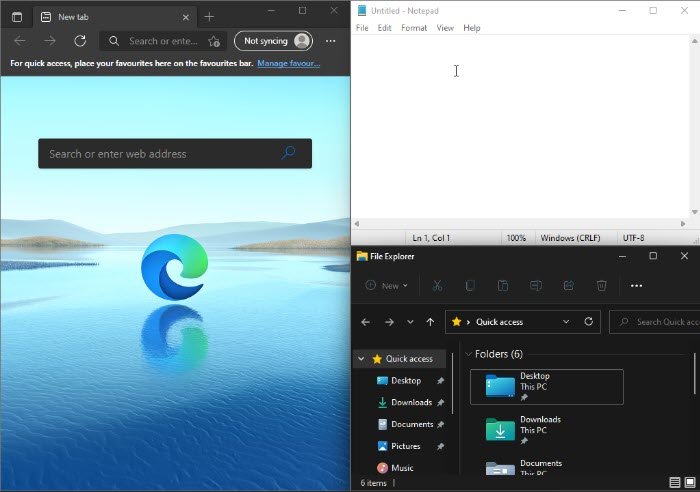Open Notepad View menu
Screen dimensions: 700x492
point(445,28)
